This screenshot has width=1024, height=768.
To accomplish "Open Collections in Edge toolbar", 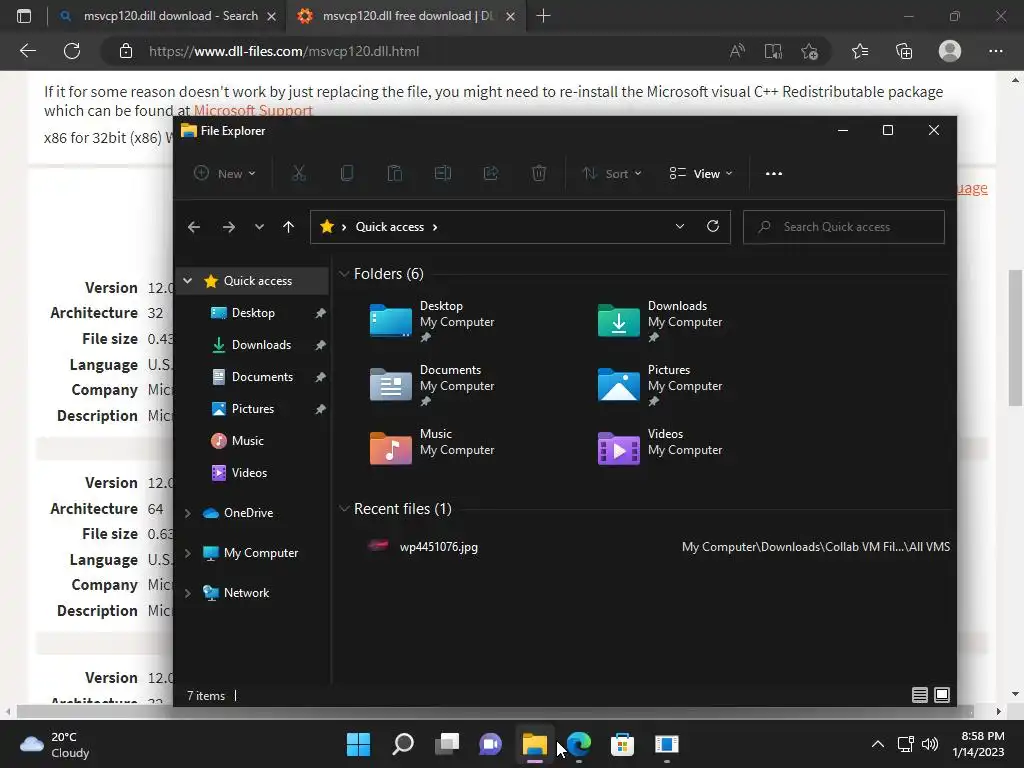I will click(904, 51).
